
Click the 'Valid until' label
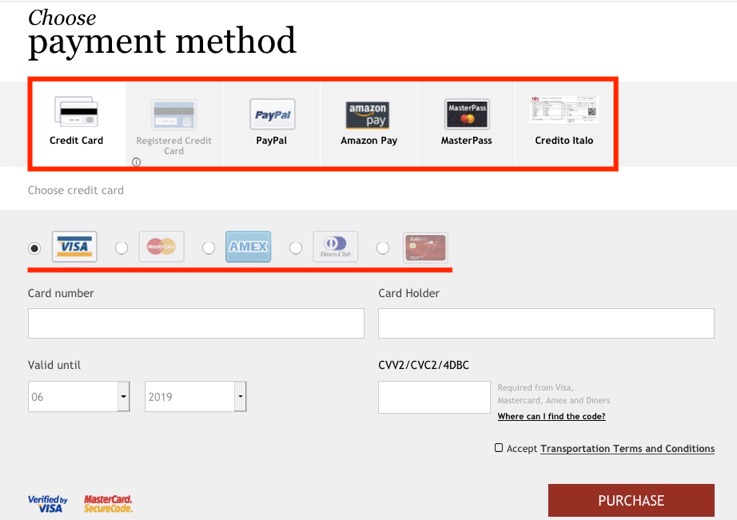pos(54,365)
